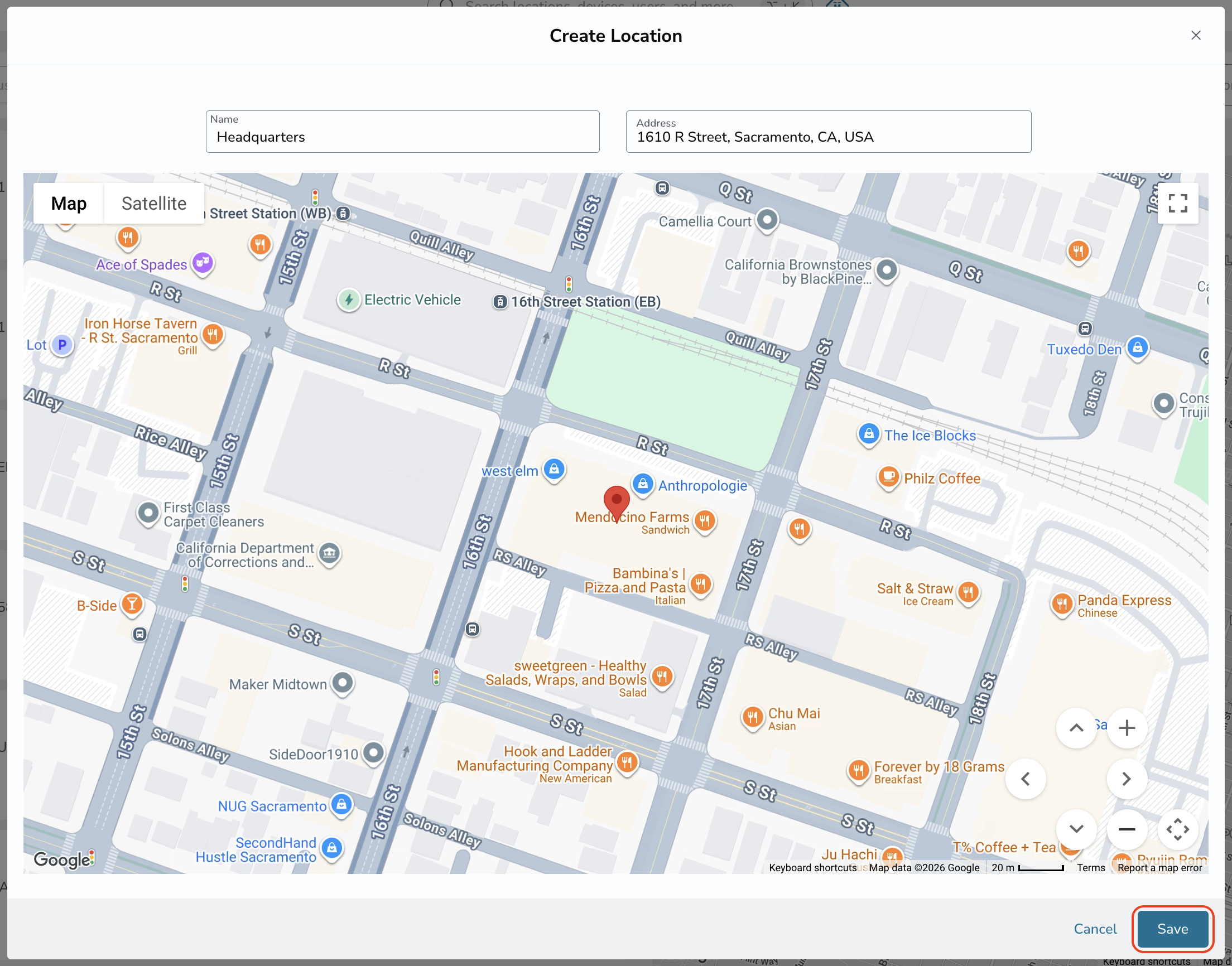
Task: Select the Salt & Straw ice cream marker
Action: coord(968,593)
